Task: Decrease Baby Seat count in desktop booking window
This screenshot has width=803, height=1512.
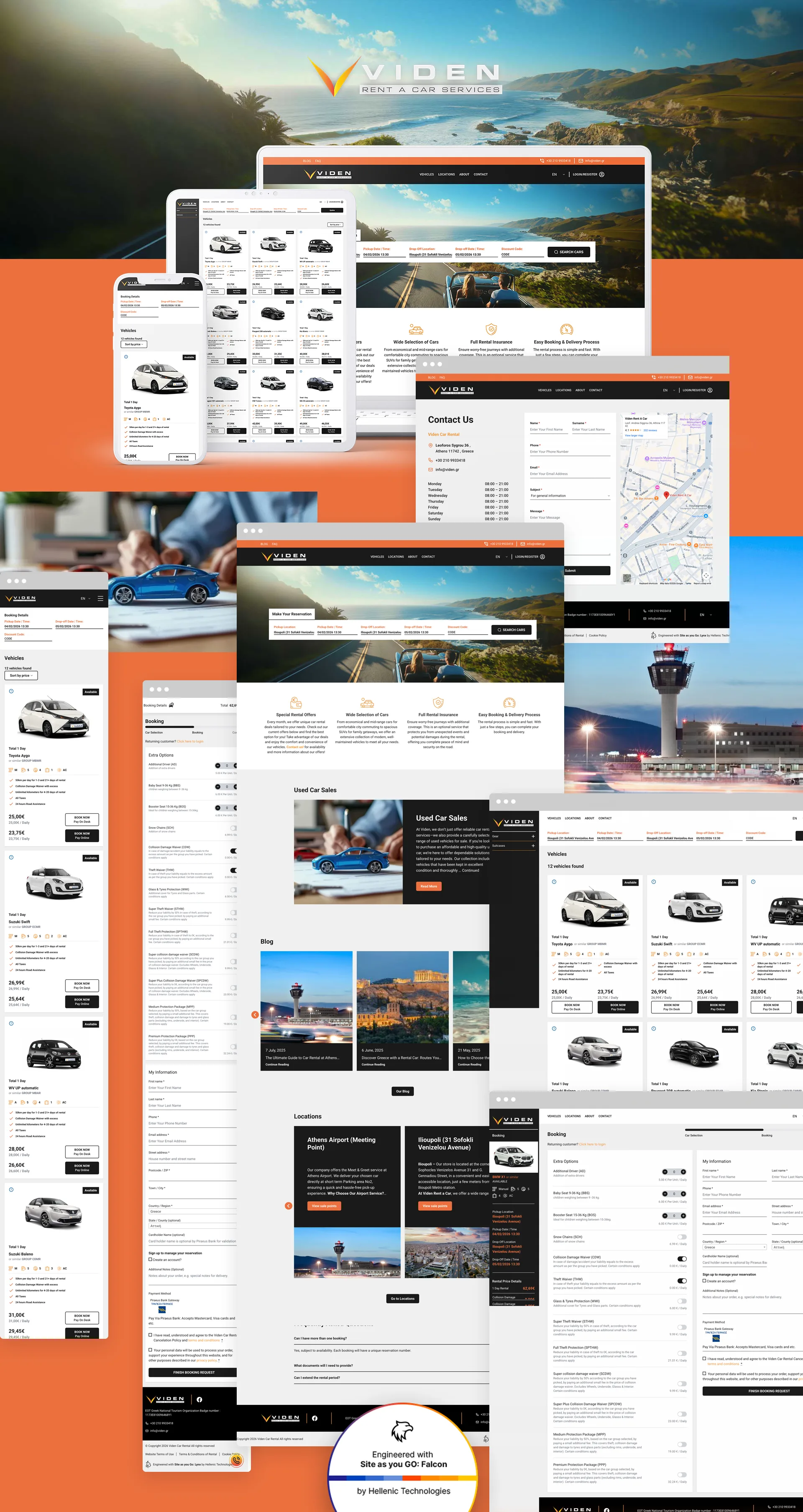Action: [665, 1194]
